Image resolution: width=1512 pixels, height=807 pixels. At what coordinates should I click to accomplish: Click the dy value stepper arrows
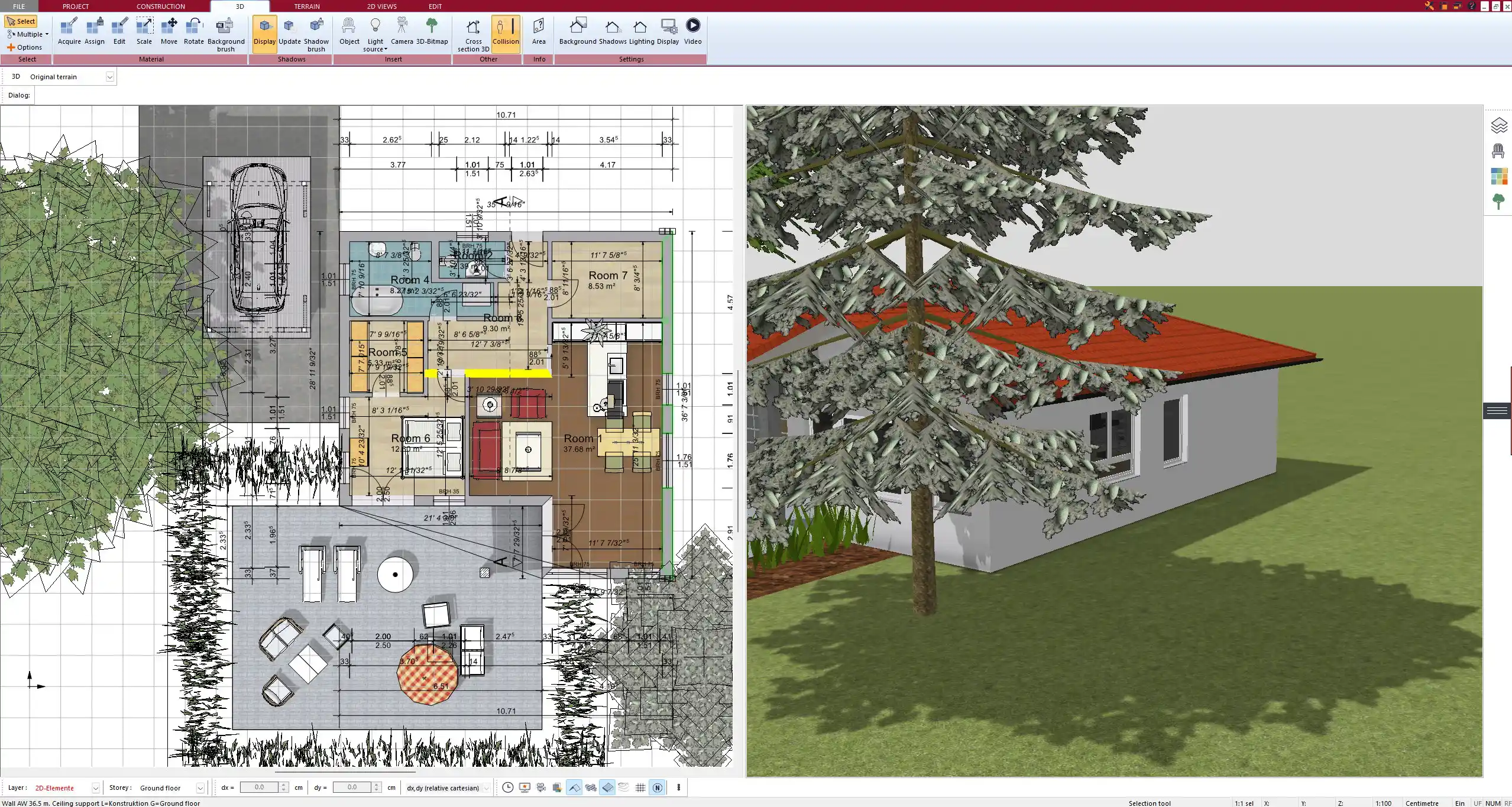pyautogui.click(x=377, y=787)
